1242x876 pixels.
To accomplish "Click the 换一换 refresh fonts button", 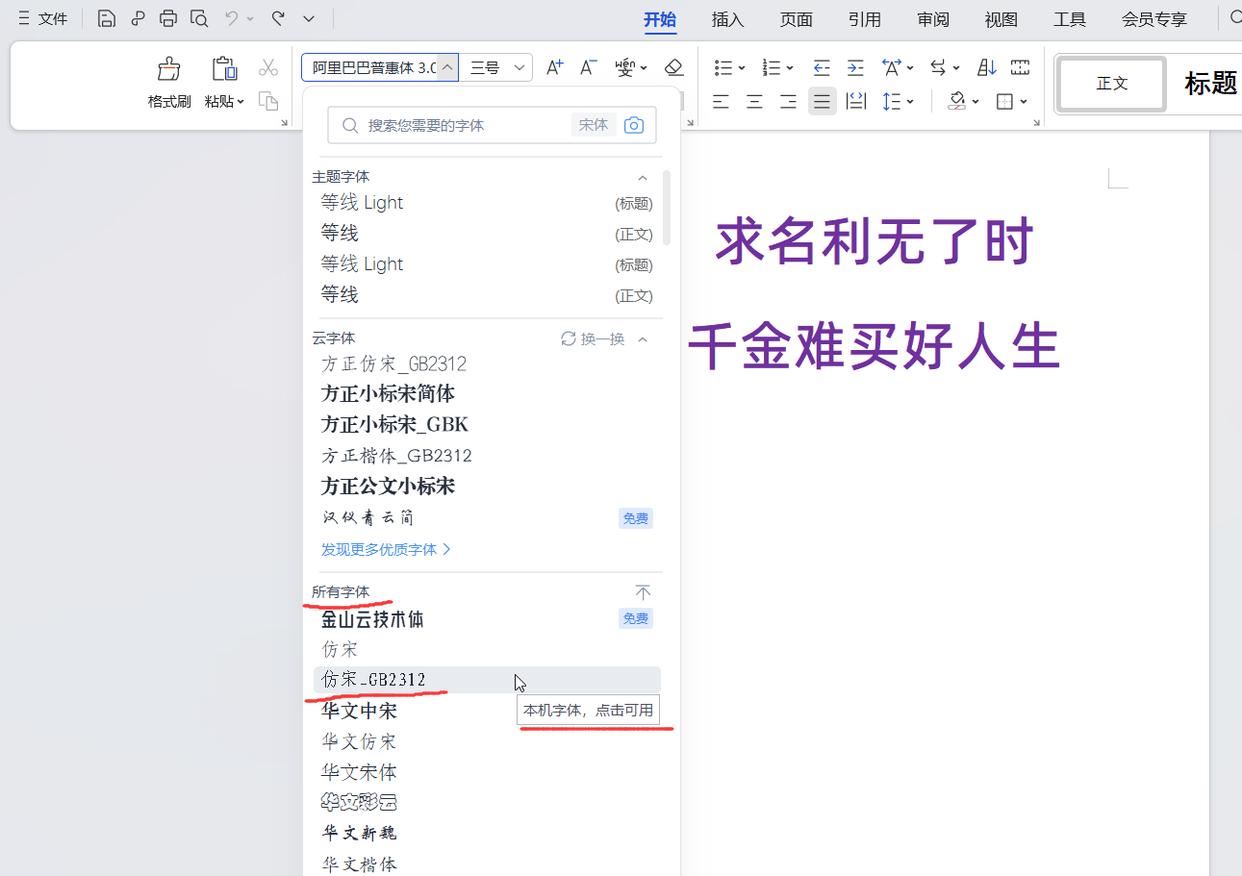I will tap(597, 338).
